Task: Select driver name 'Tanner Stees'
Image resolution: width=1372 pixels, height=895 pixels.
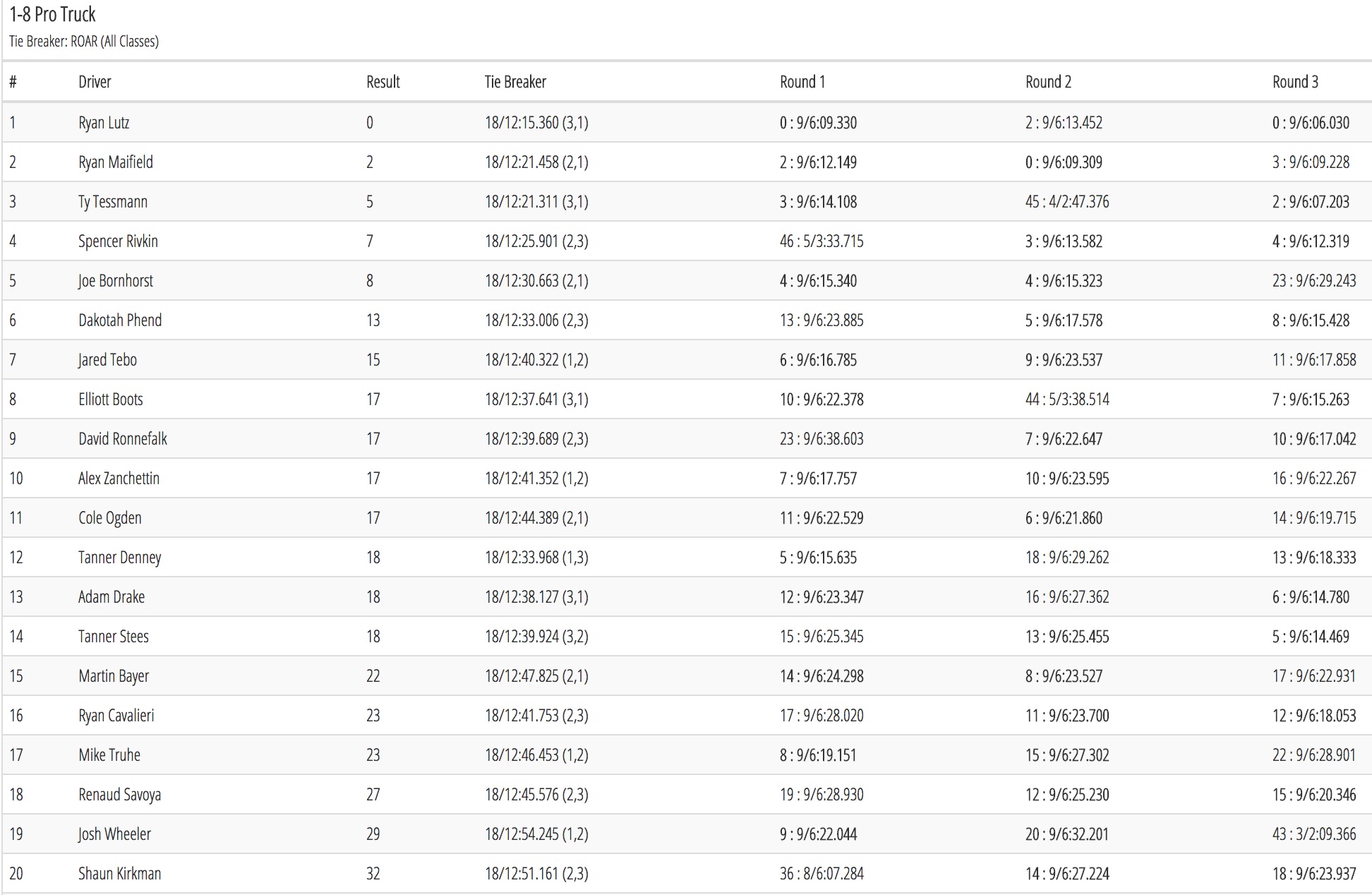Action: pos(114,637)
